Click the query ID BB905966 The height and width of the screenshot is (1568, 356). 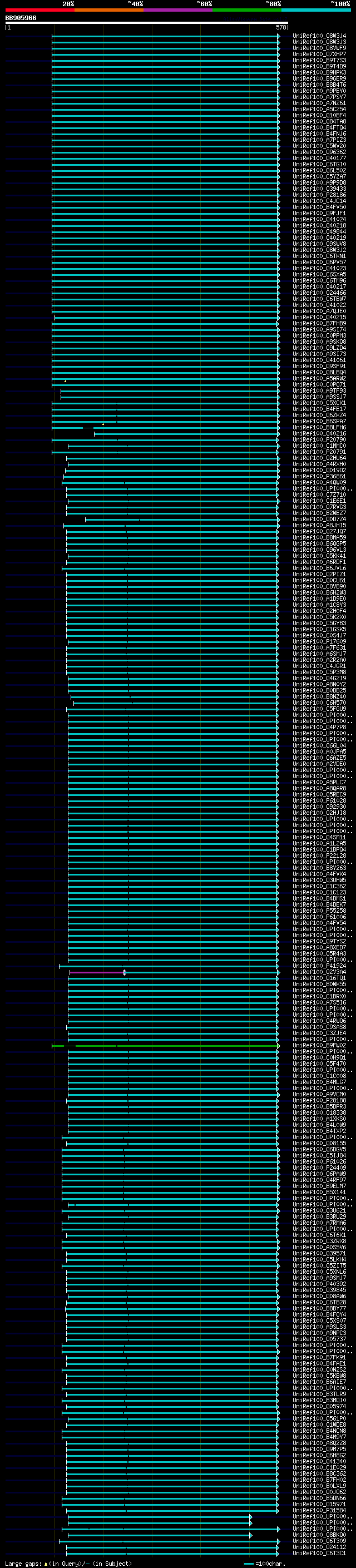click(21, 18)
